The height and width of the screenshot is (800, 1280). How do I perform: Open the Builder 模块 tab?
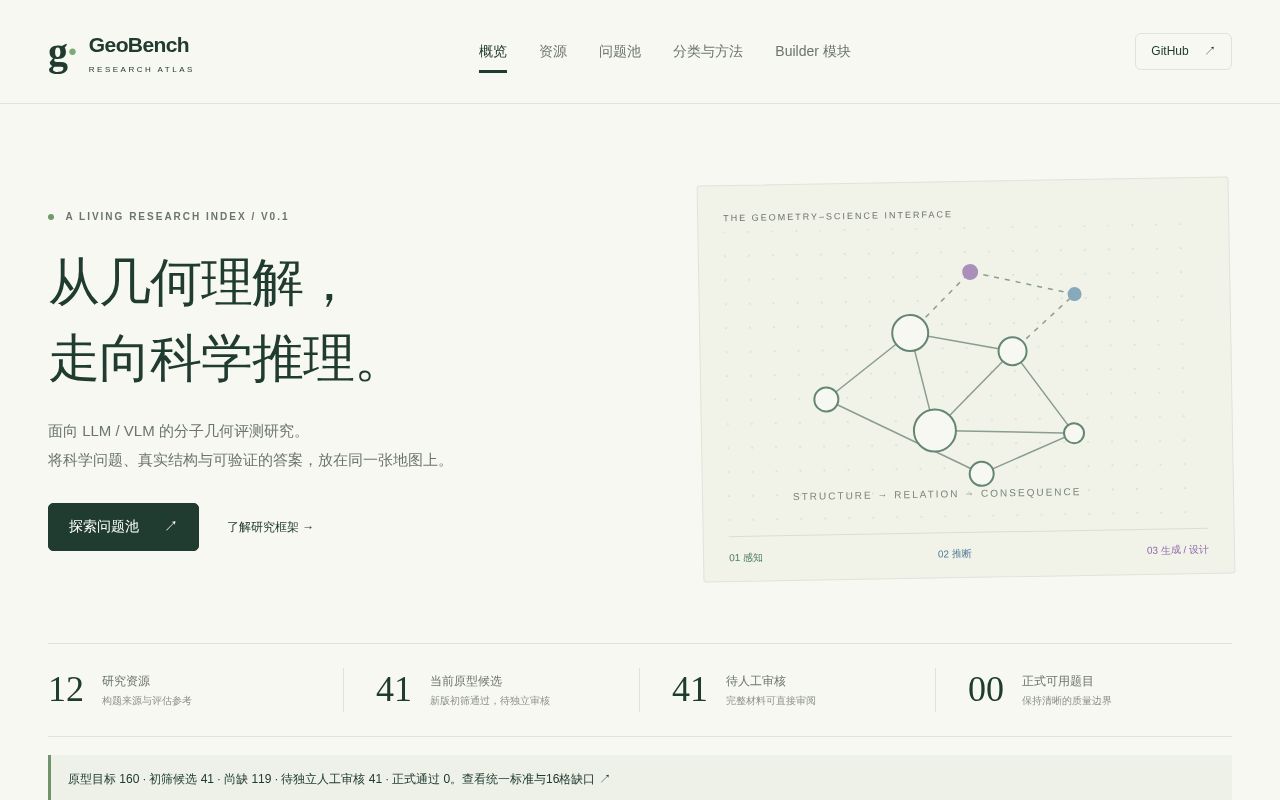tap(813, 52)
